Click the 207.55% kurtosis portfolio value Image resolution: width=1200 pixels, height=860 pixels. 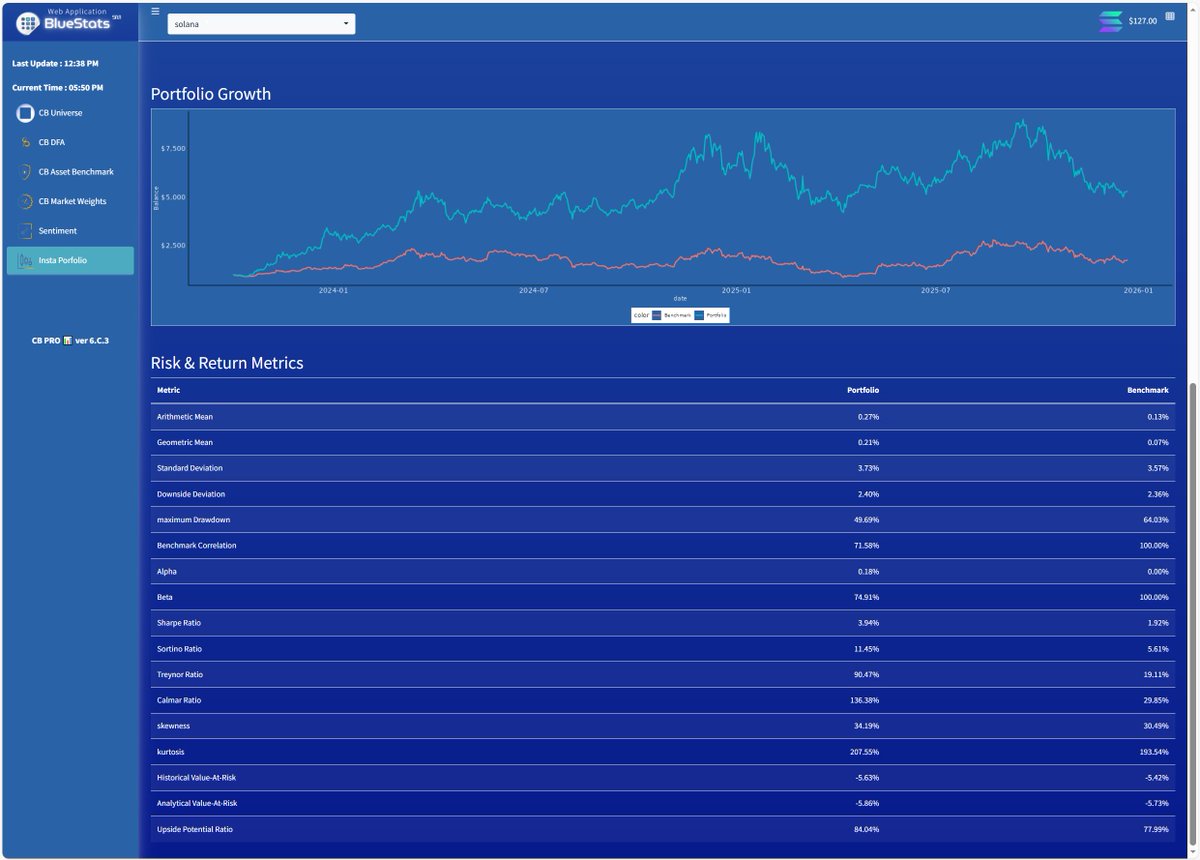click(865, 752)
